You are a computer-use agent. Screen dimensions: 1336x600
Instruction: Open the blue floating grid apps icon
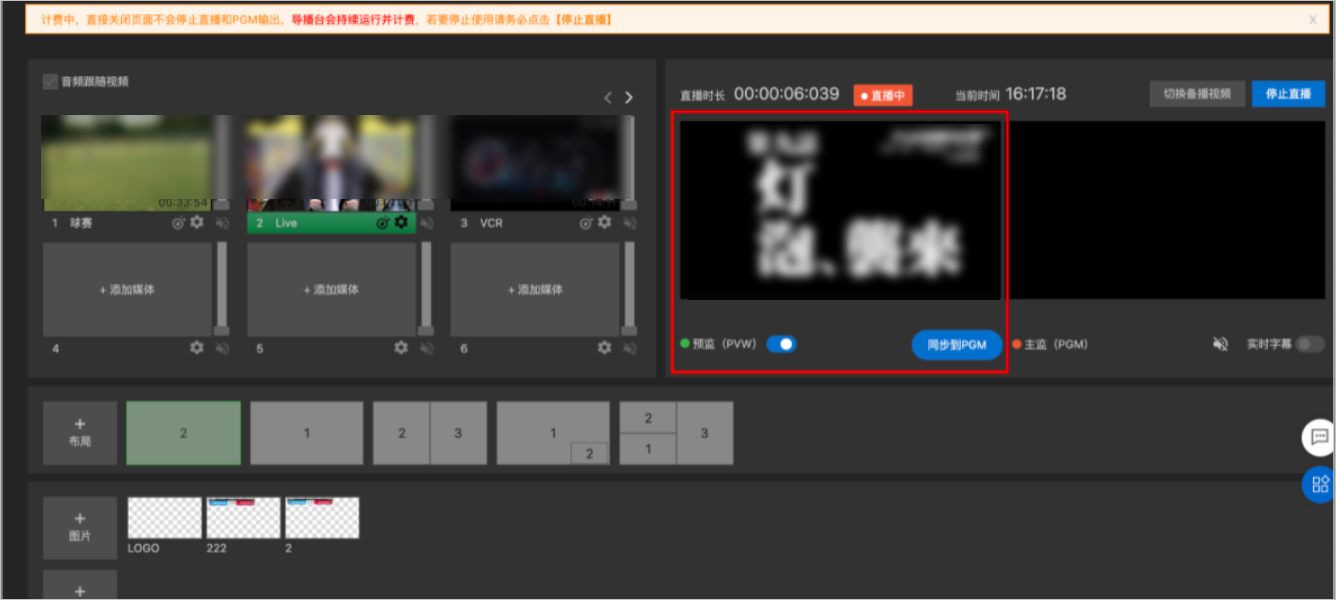(1319, 484)
